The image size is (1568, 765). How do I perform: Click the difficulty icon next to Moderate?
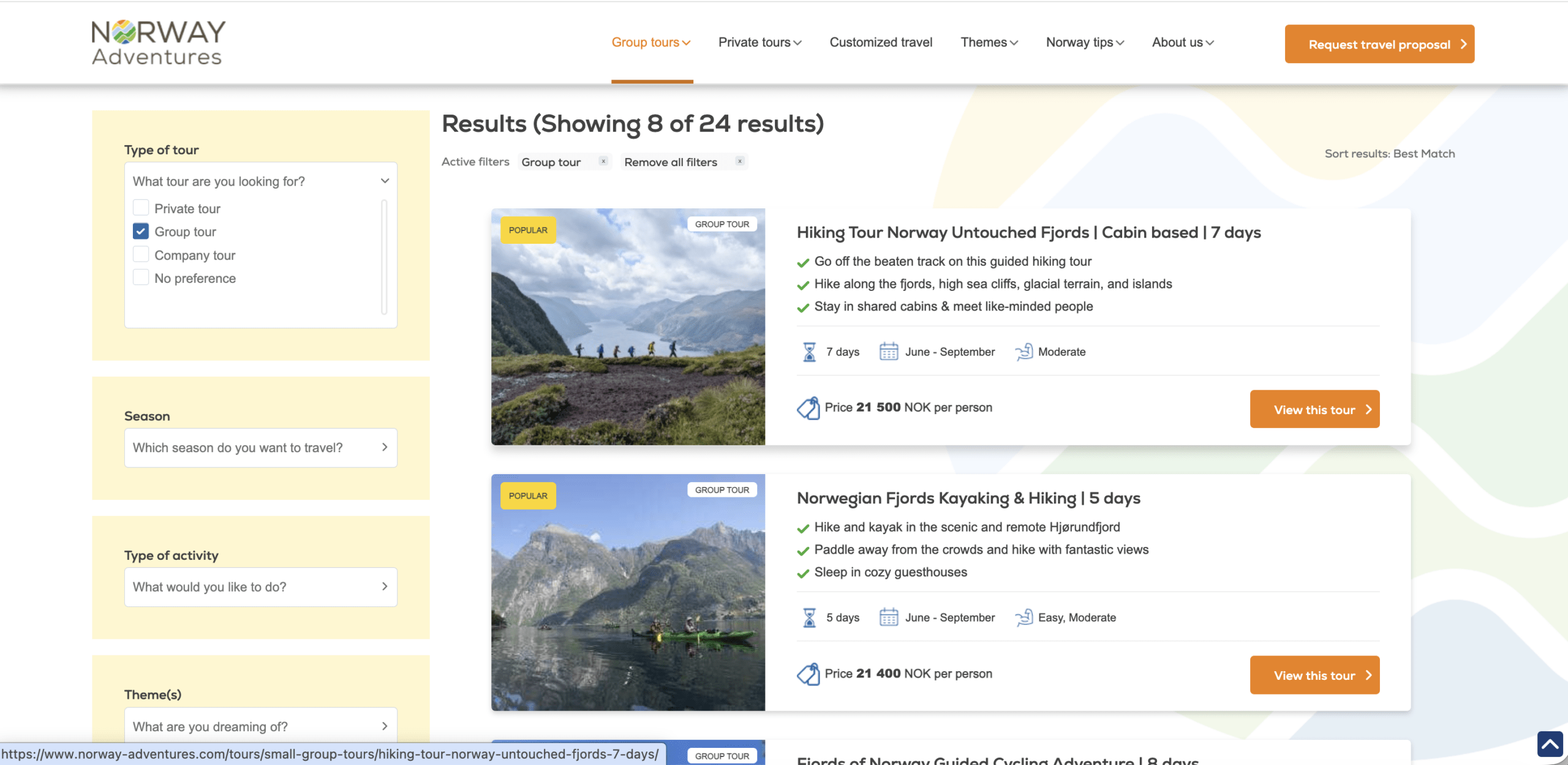1023,352
